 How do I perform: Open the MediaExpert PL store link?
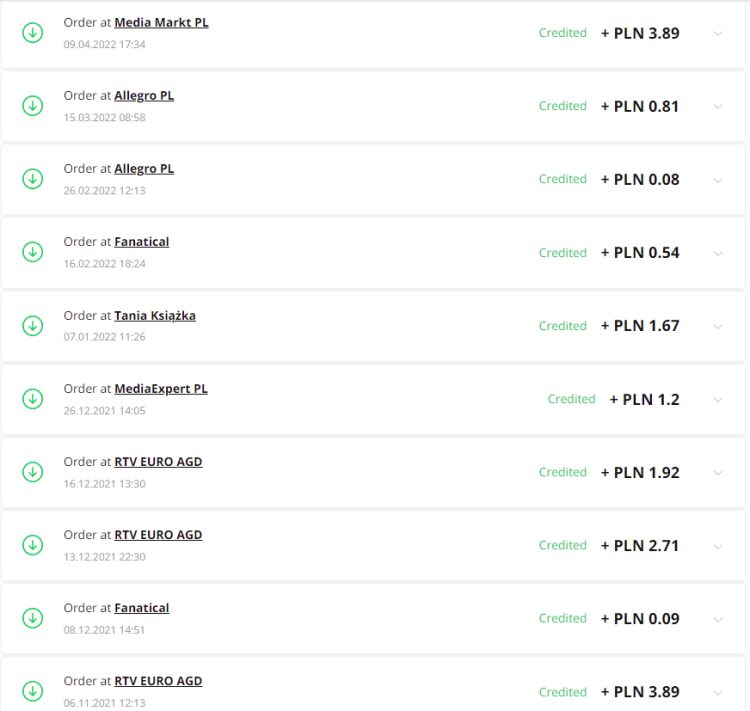pyautogui.click(x=161, y=389)
